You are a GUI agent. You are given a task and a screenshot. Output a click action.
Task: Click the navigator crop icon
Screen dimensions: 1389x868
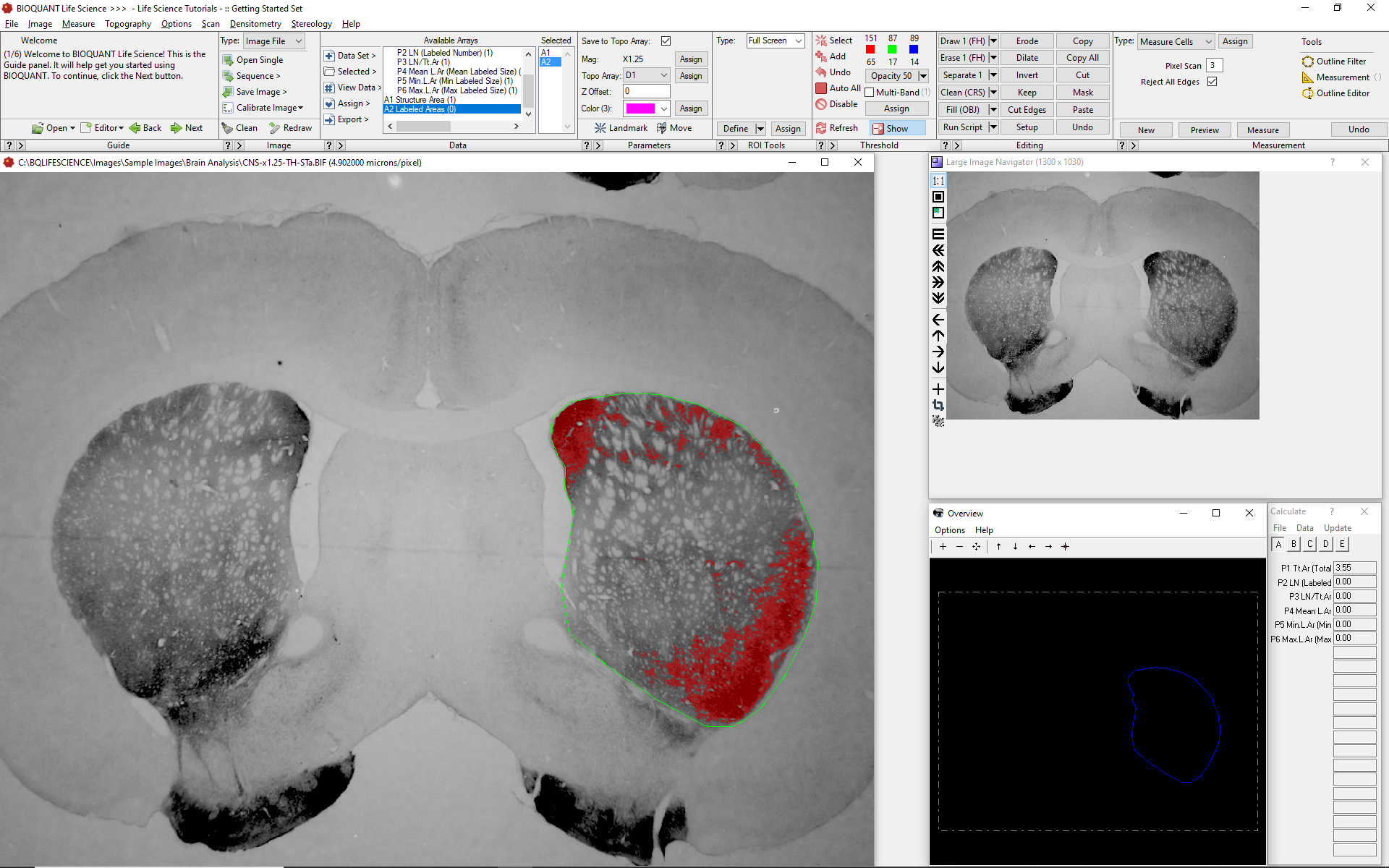click(x=938, y=405)
